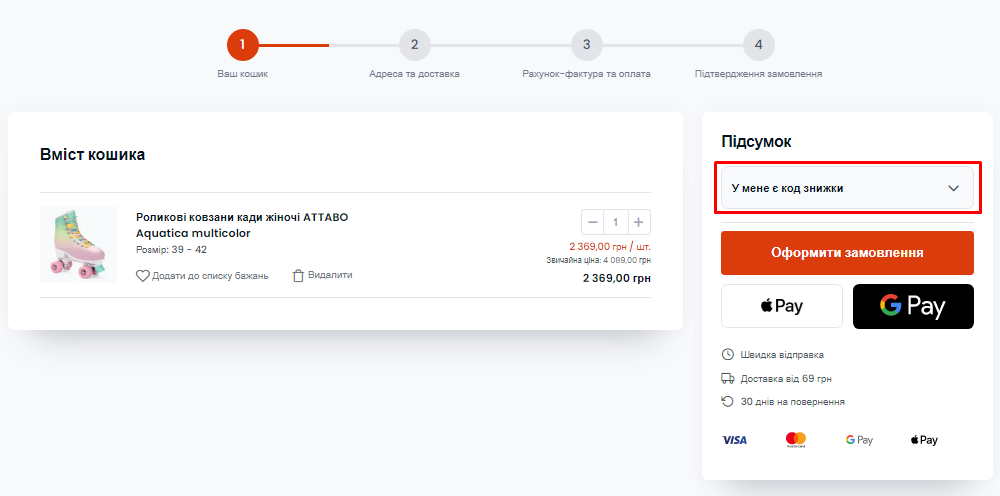
Task: Click the trash bin delete icon
Action: coord(298,275)
